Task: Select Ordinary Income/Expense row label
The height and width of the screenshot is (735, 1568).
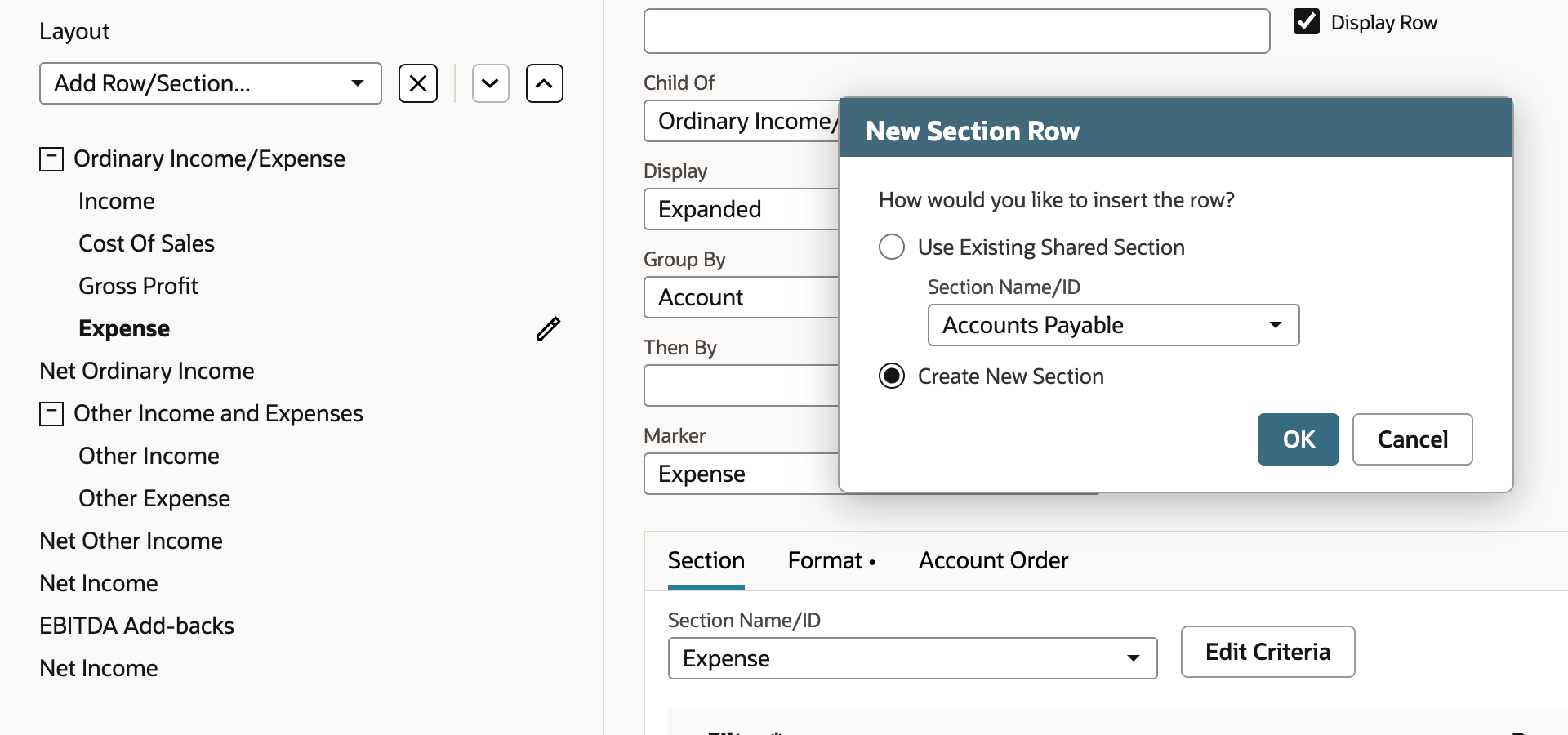Action: 209,158
